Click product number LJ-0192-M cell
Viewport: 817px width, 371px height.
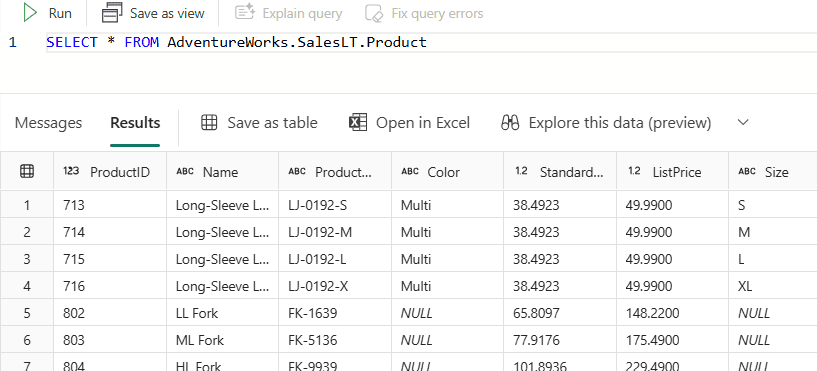coord(335,232)
